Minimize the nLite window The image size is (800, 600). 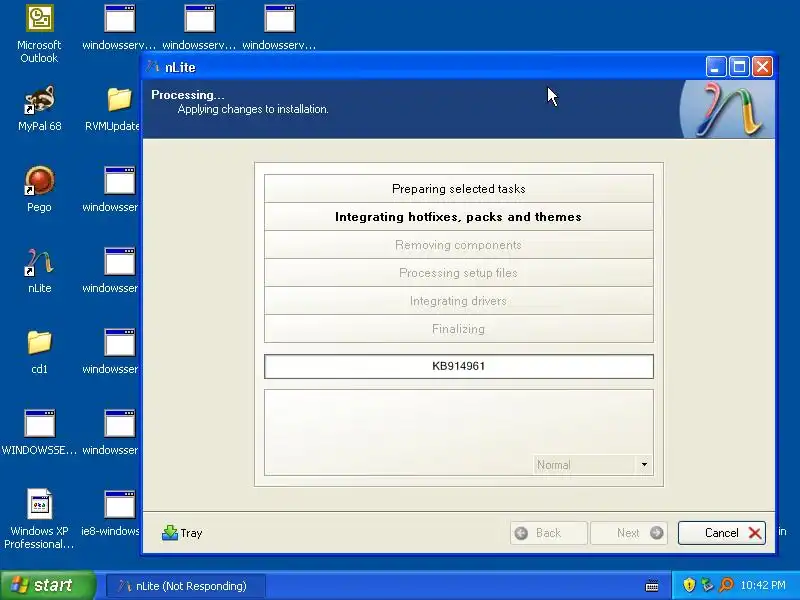click(x=716, y=67)
